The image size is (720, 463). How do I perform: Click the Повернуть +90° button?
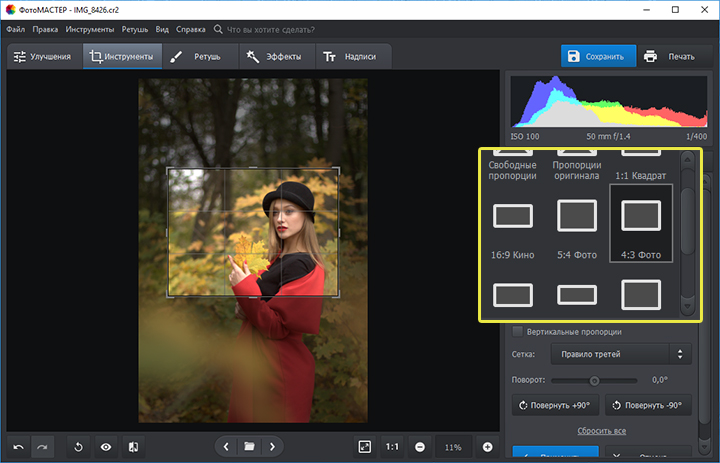click(x=554, y=406)
